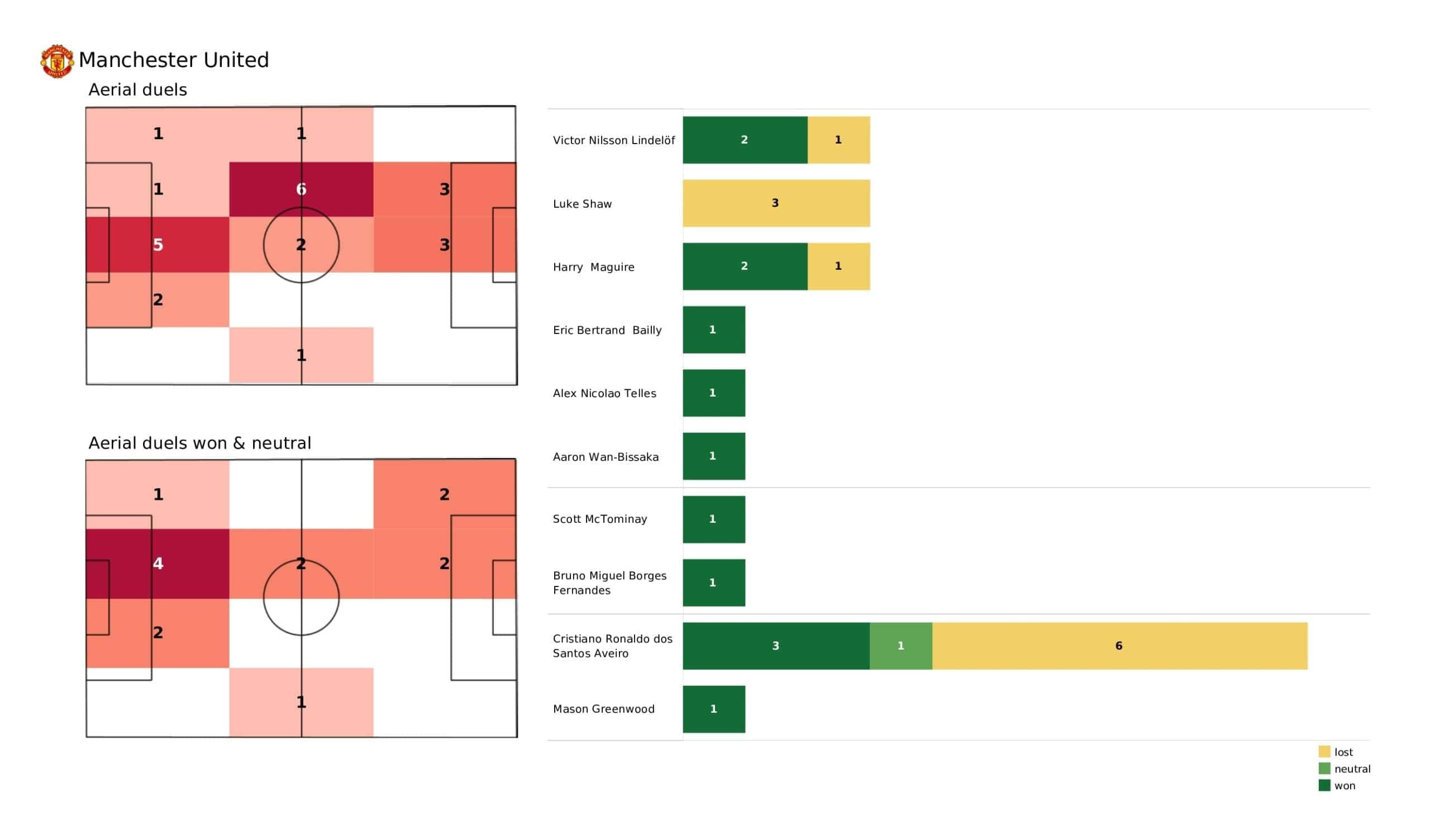
Task: Click the light green neutral legend swatch
Action: (x=1324, y=769)
